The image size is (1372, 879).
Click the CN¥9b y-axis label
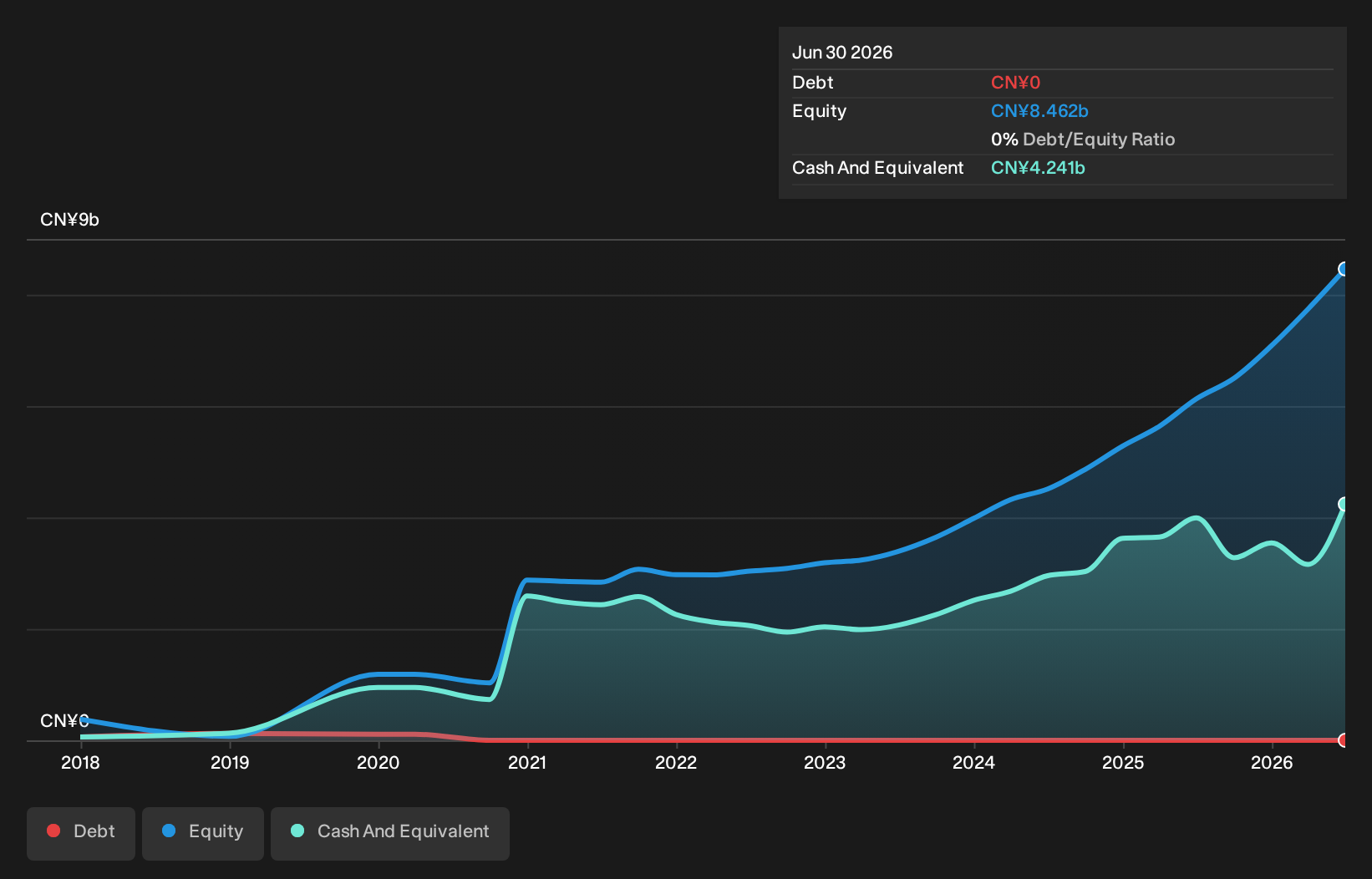tap(69, 220)
